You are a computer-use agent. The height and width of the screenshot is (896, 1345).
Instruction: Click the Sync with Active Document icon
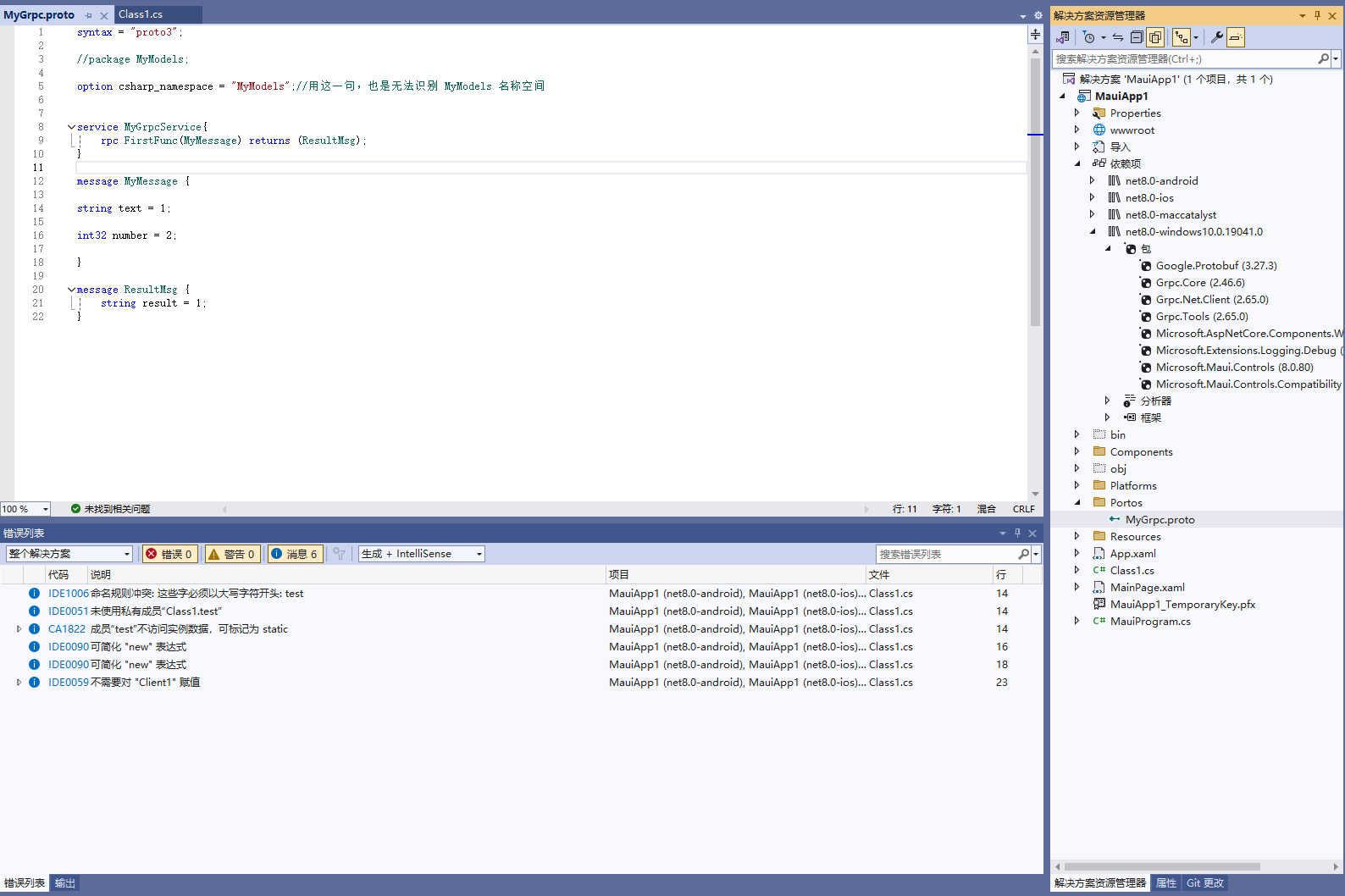pyautogui.click(x=1118, y=37)
